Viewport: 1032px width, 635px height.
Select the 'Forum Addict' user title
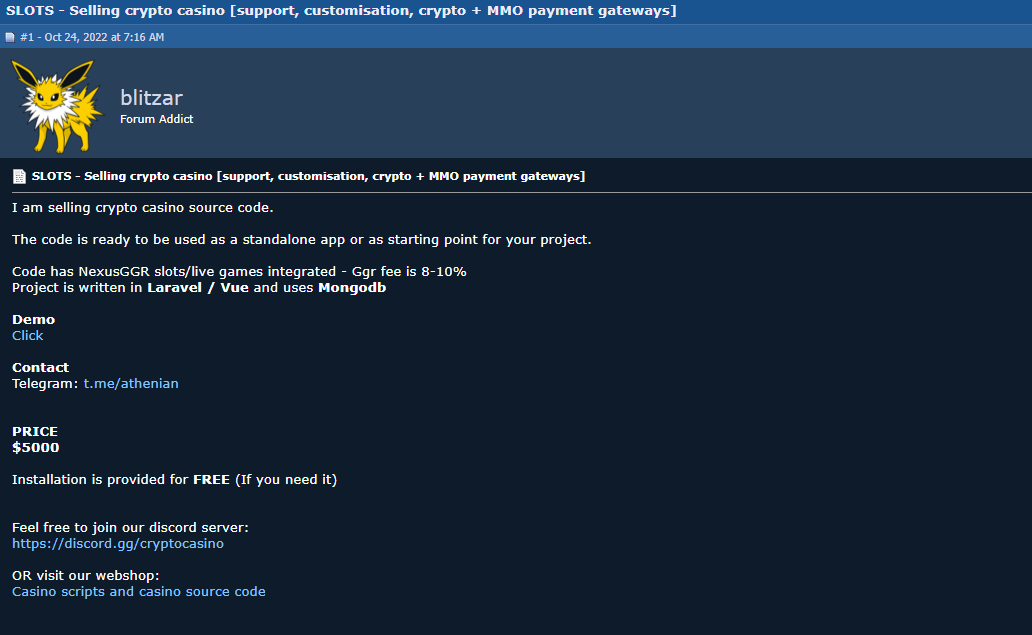coord(157,119)
